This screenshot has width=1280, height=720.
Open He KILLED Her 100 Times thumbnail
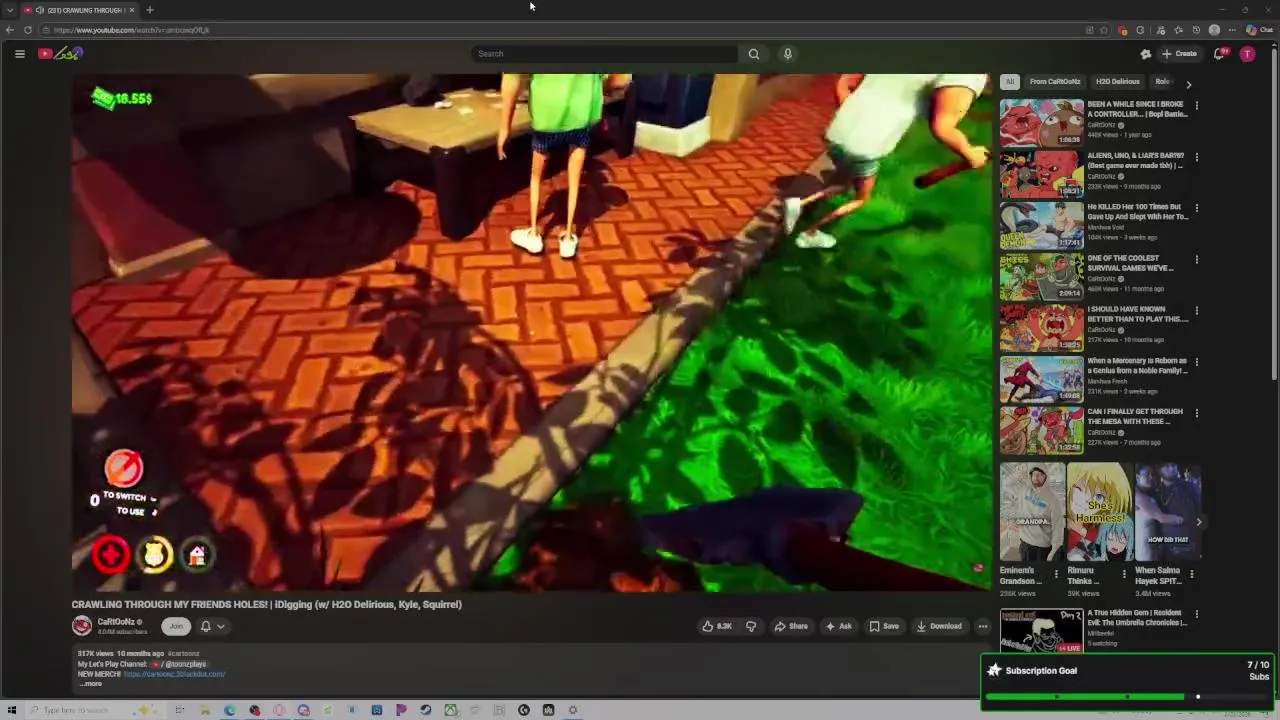[1041, 226]
